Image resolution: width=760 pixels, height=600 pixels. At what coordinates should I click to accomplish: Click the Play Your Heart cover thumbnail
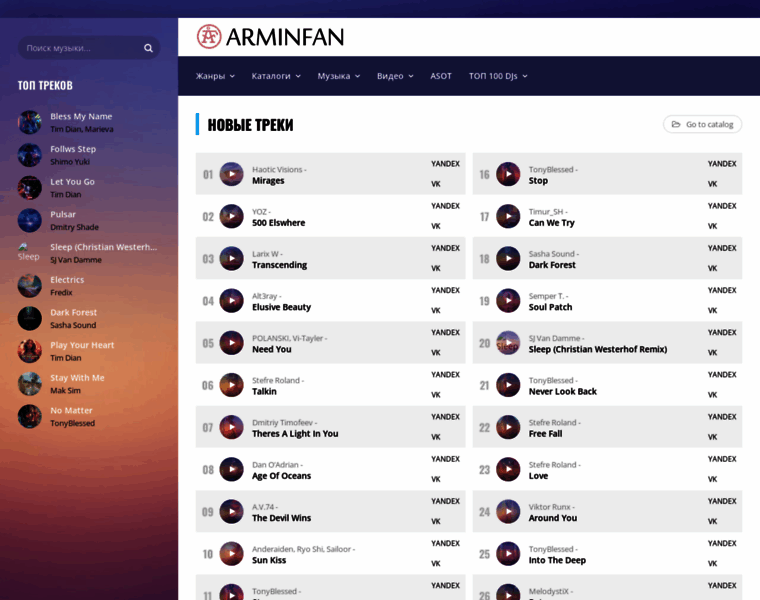30,351
